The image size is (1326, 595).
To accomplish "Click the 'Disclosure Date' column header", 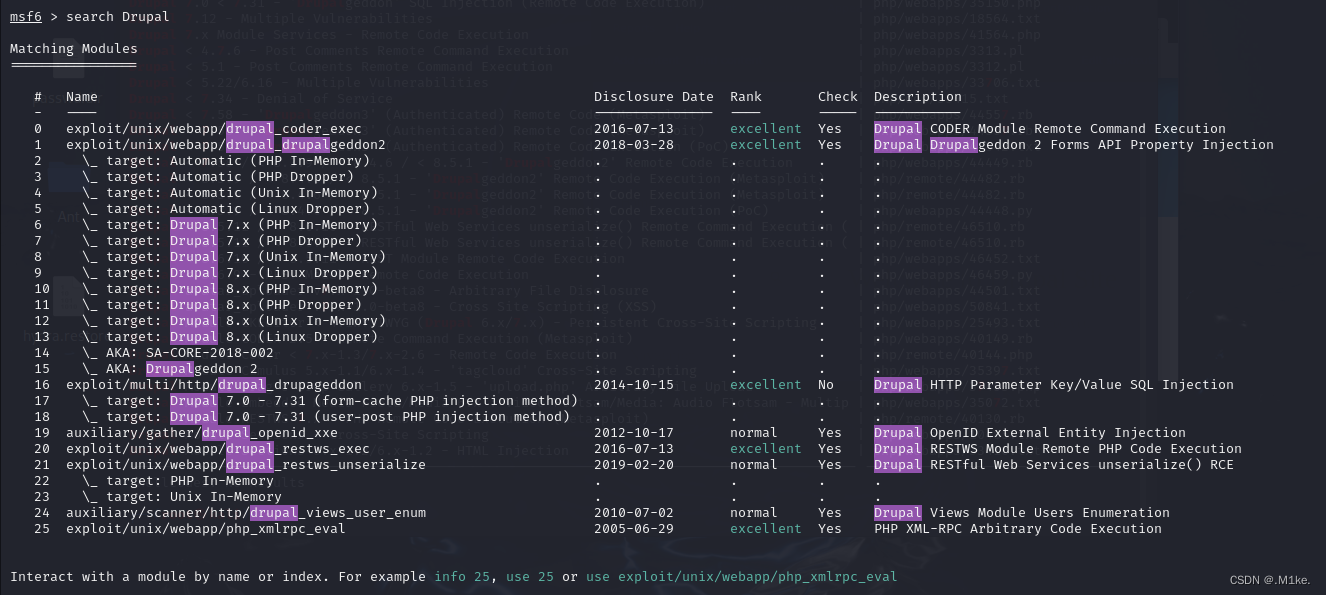I will pos(654,97).
